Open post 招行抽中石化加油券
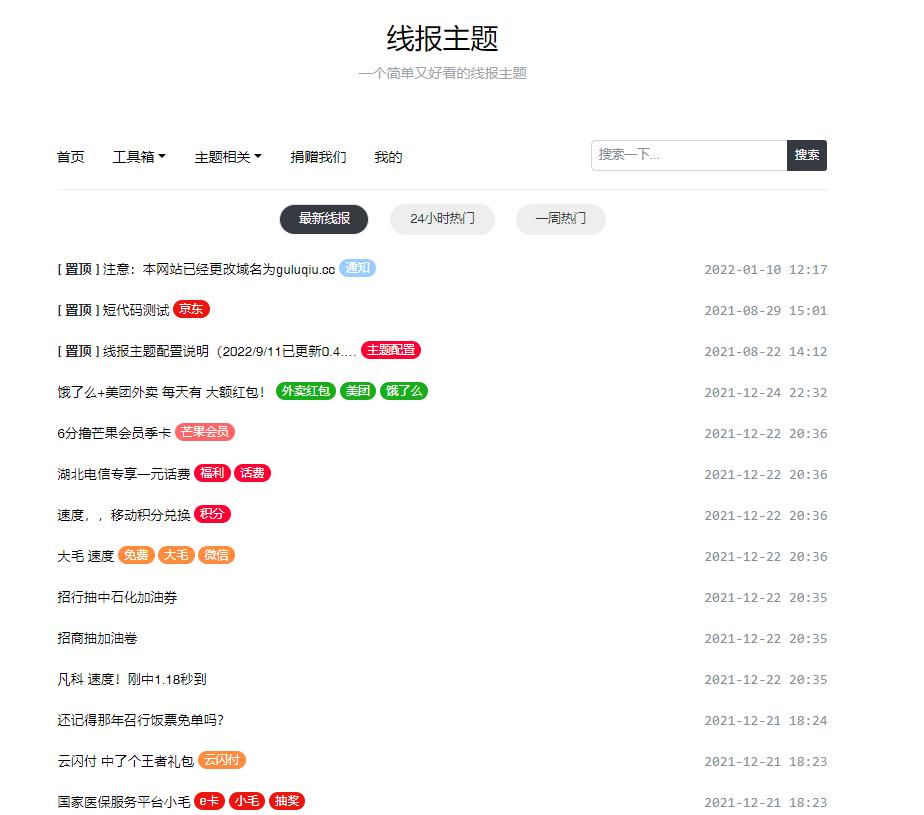This screenshot has width=924, height=815. [117, 598]
